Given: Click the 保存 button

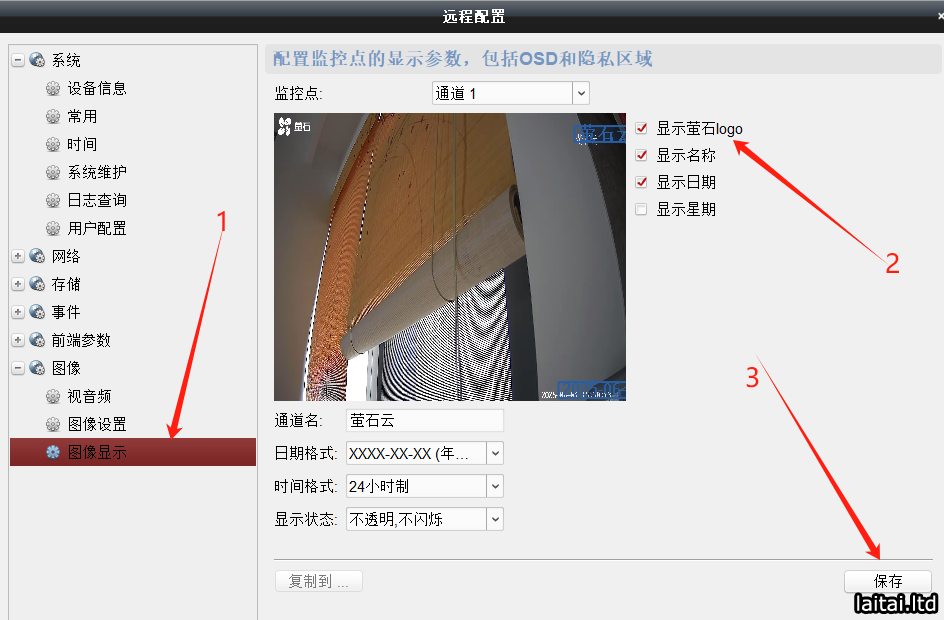Looking at the screenshot, I should 888,581.
